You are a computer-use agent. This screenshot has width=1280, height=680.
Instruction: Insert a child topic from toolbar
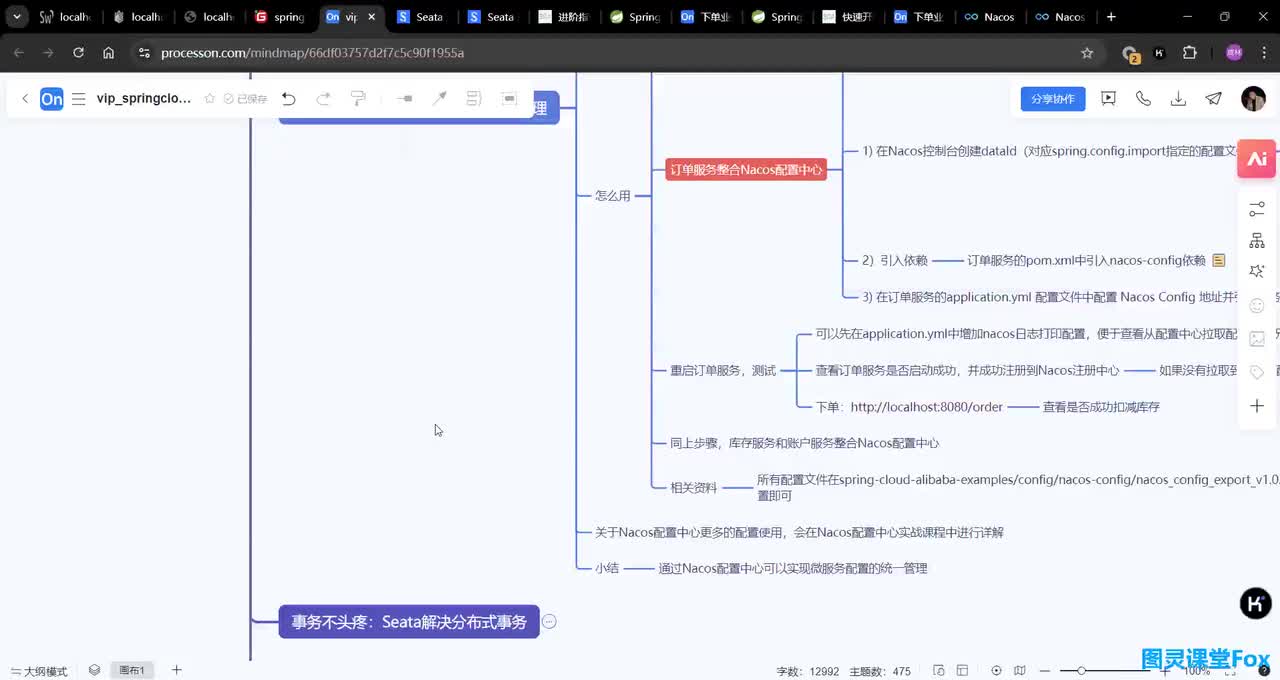404,98
